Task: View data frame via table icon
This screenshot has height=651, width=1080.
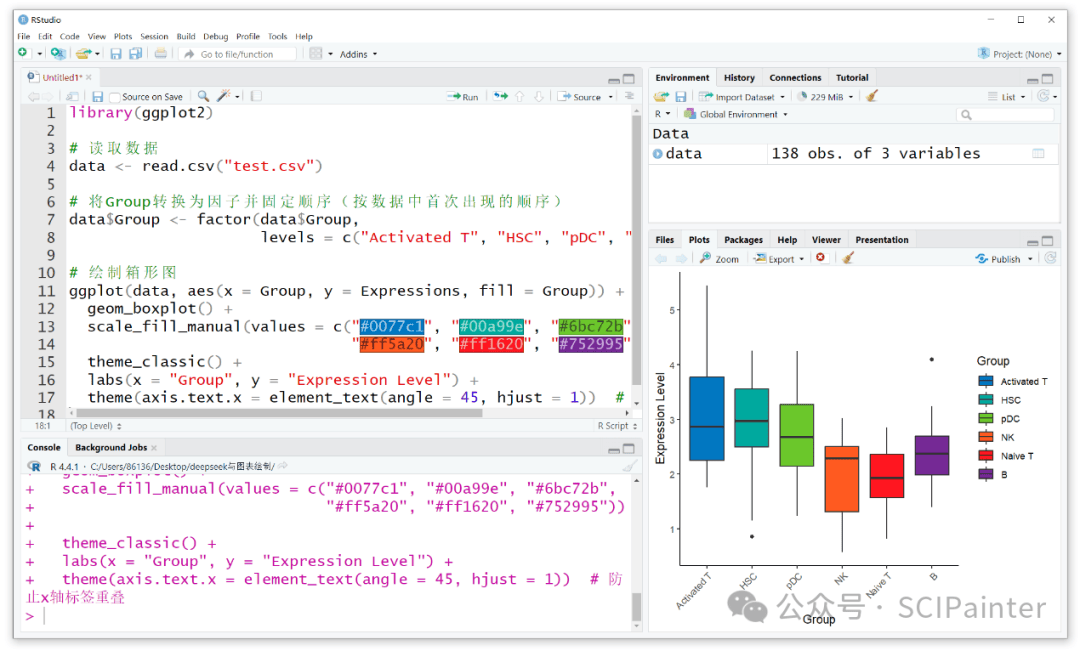Action: (x=1038, y=154)
